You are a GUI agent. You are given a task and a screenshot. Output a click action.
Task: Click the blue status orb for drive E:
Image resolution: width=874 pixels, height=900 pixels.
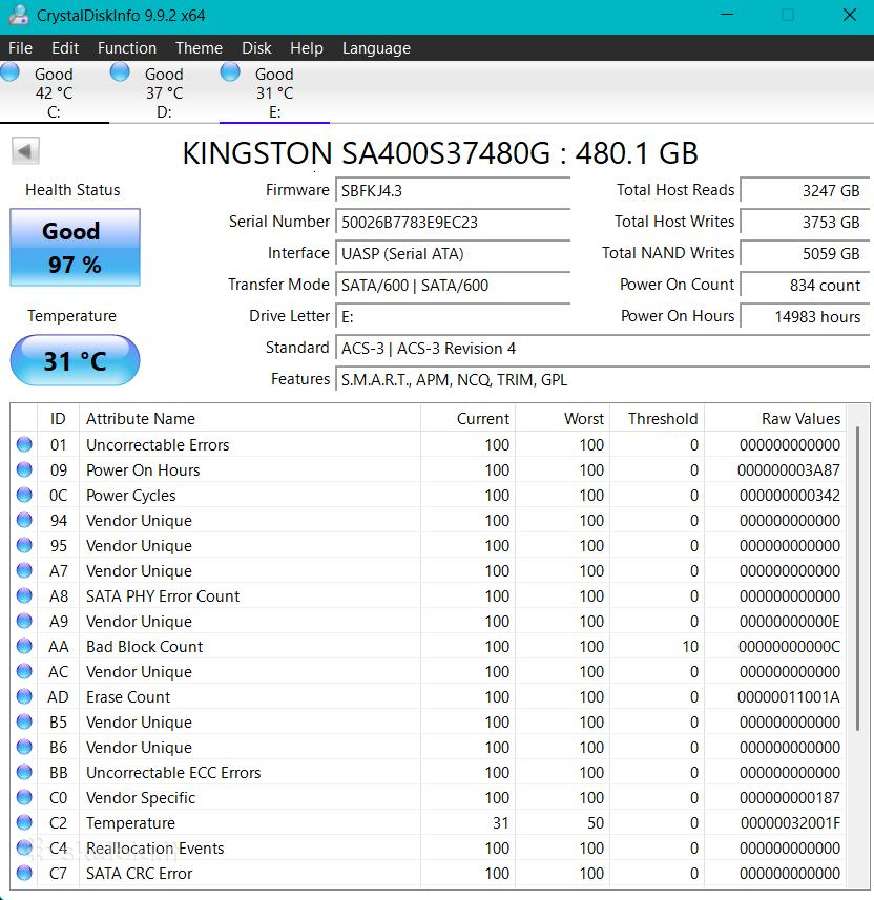pyautogui.click(x=230, y=72)
